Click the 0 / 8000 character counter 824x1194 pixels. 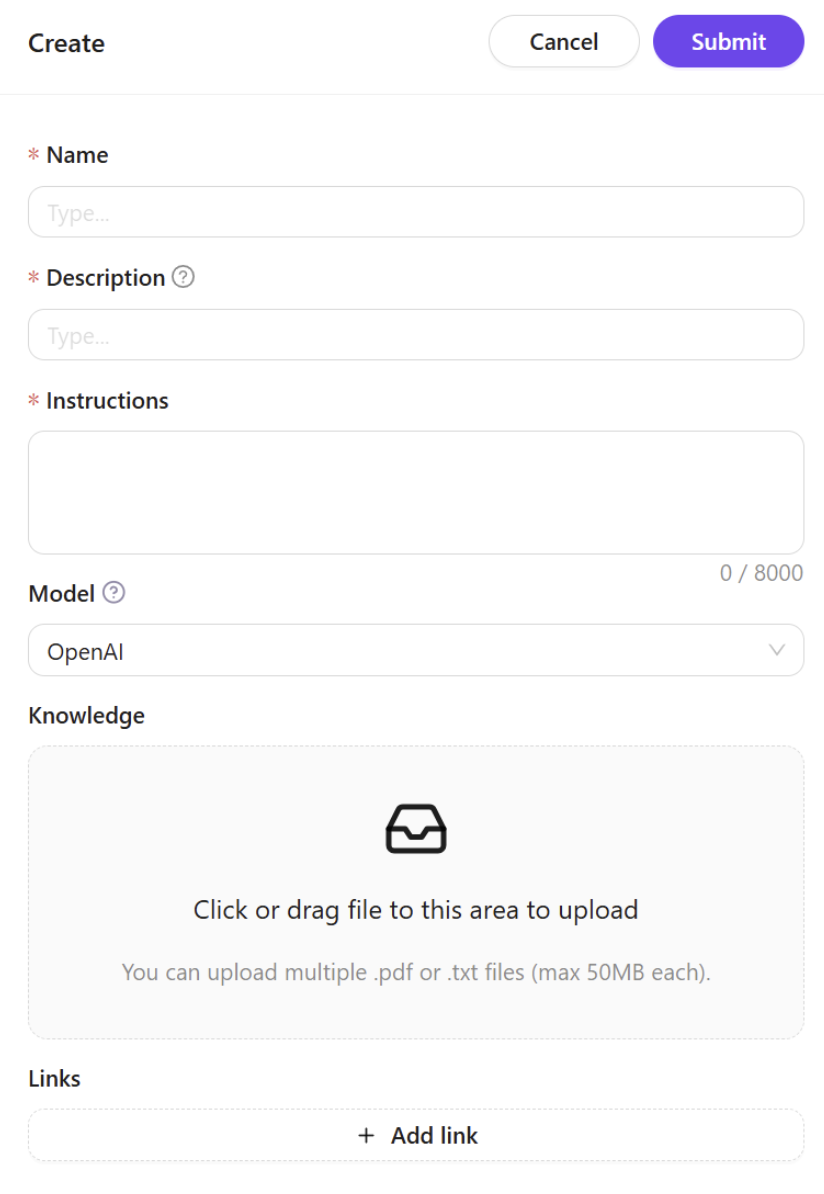tap(761, 574)
